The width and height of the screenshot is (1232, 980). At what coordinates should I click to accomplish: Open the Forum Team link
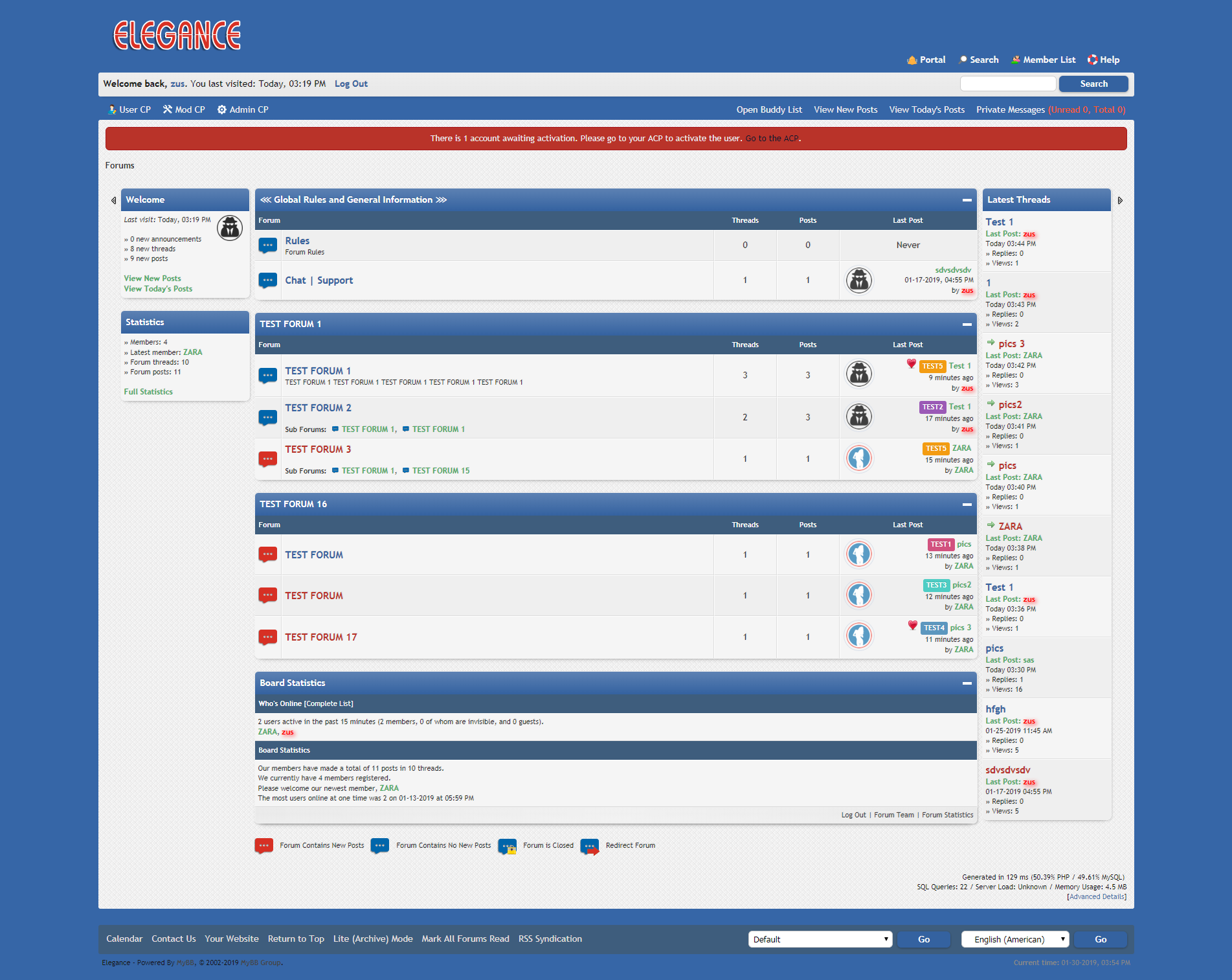click(x=894, y=815)
